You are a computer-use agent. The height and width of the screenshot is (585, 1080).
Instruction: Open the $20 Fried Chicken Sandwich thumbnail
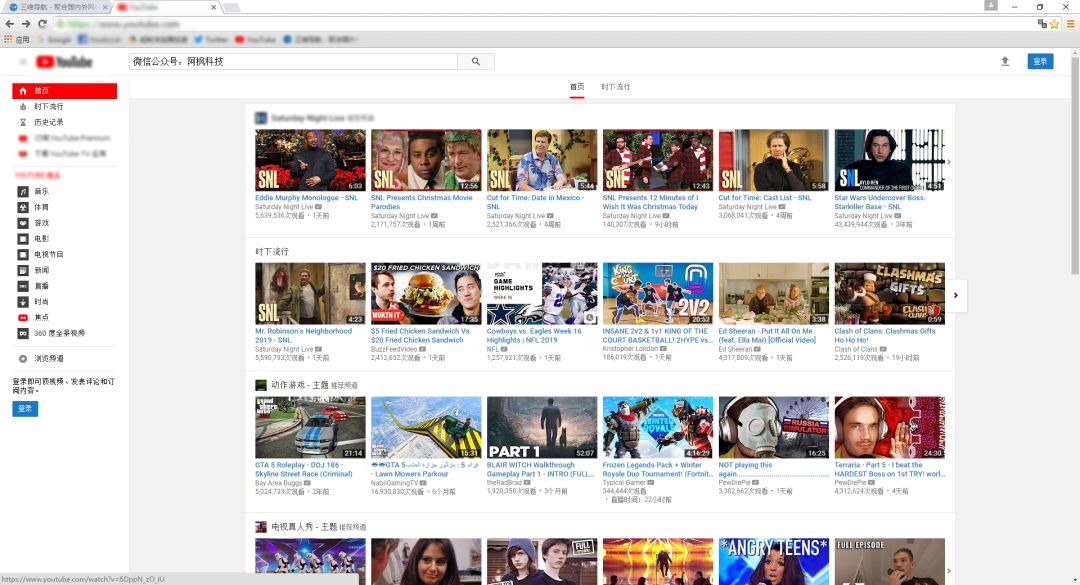[426, 294]
